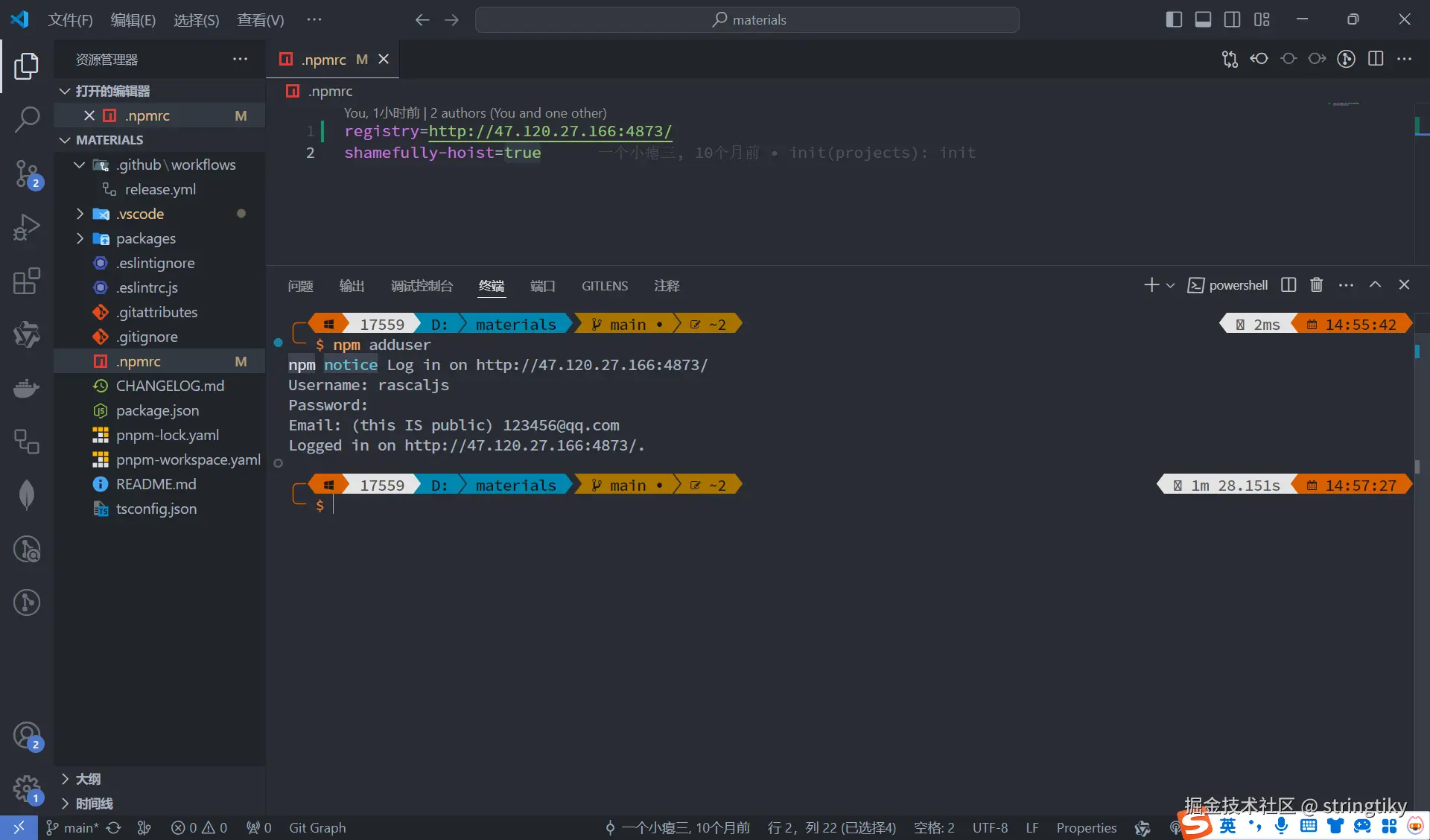Switch to the 输出 panel tab
The height and width of the screenshot is (840, 1430).
coord(351,286)
